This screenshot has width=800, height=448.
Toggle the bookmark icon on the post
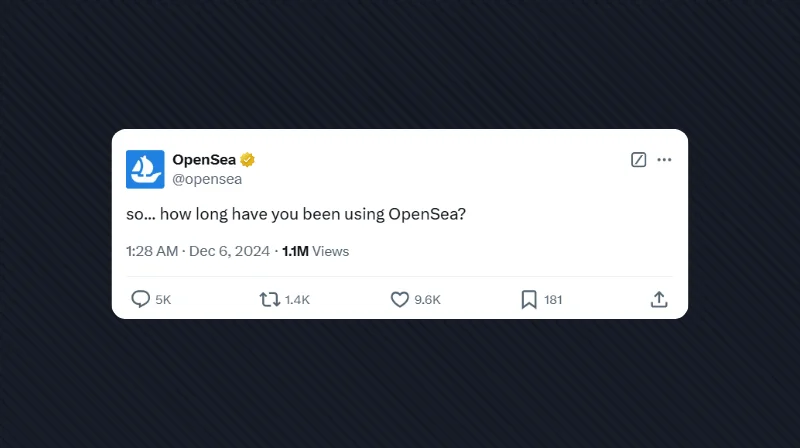click(x=529, y=299)
